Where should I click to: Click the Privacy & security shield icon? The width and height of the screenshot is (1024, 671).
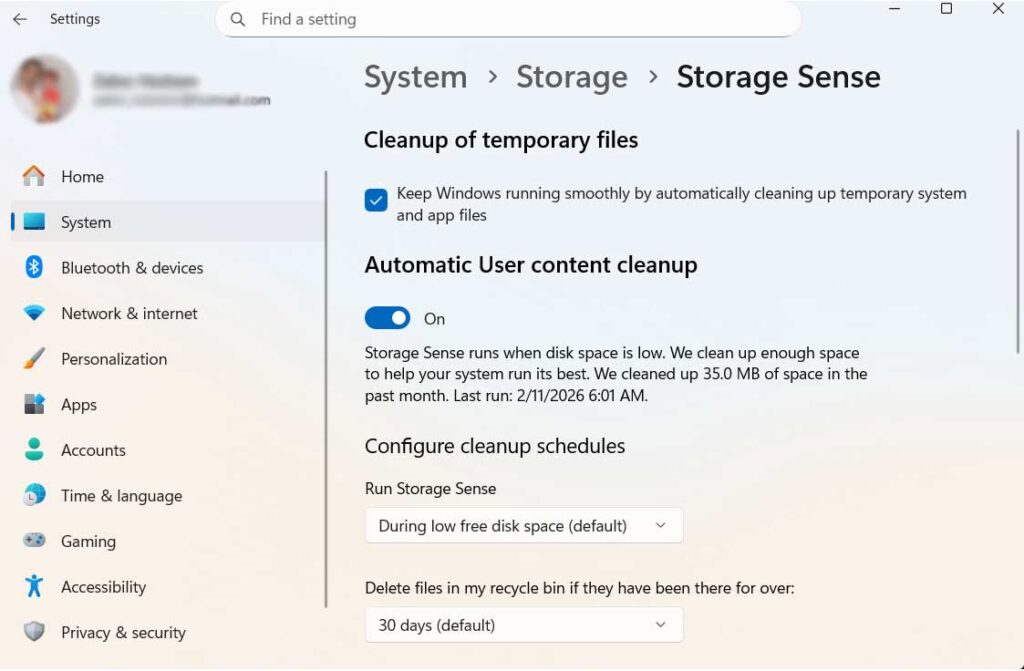pos(34,632)
